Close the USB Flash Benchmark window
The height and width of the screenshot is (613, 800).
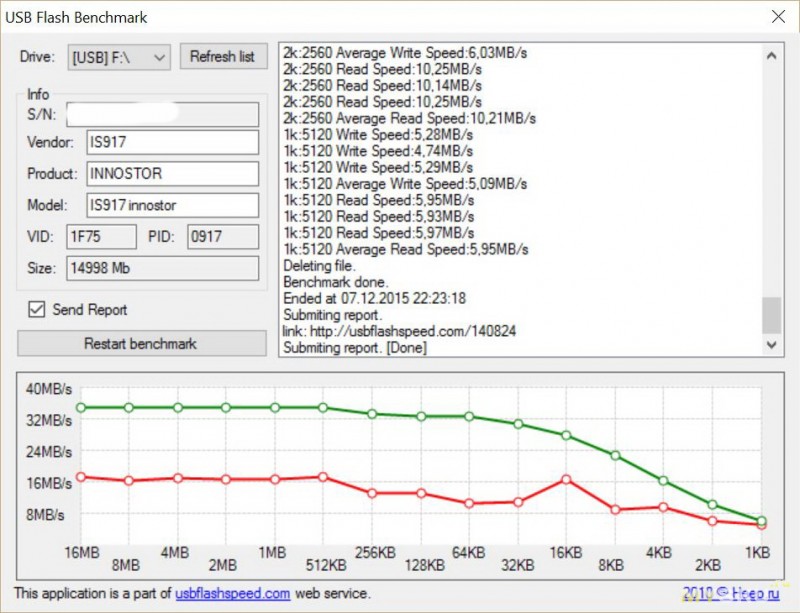[779, 17]
